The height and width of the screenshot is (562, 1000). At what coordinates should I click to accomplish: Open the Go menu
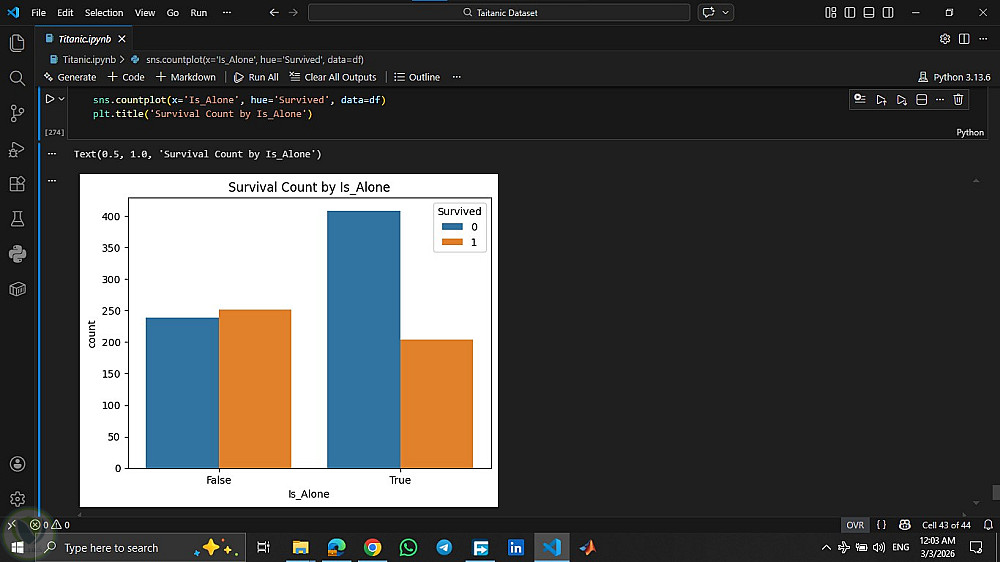[173, 13]
